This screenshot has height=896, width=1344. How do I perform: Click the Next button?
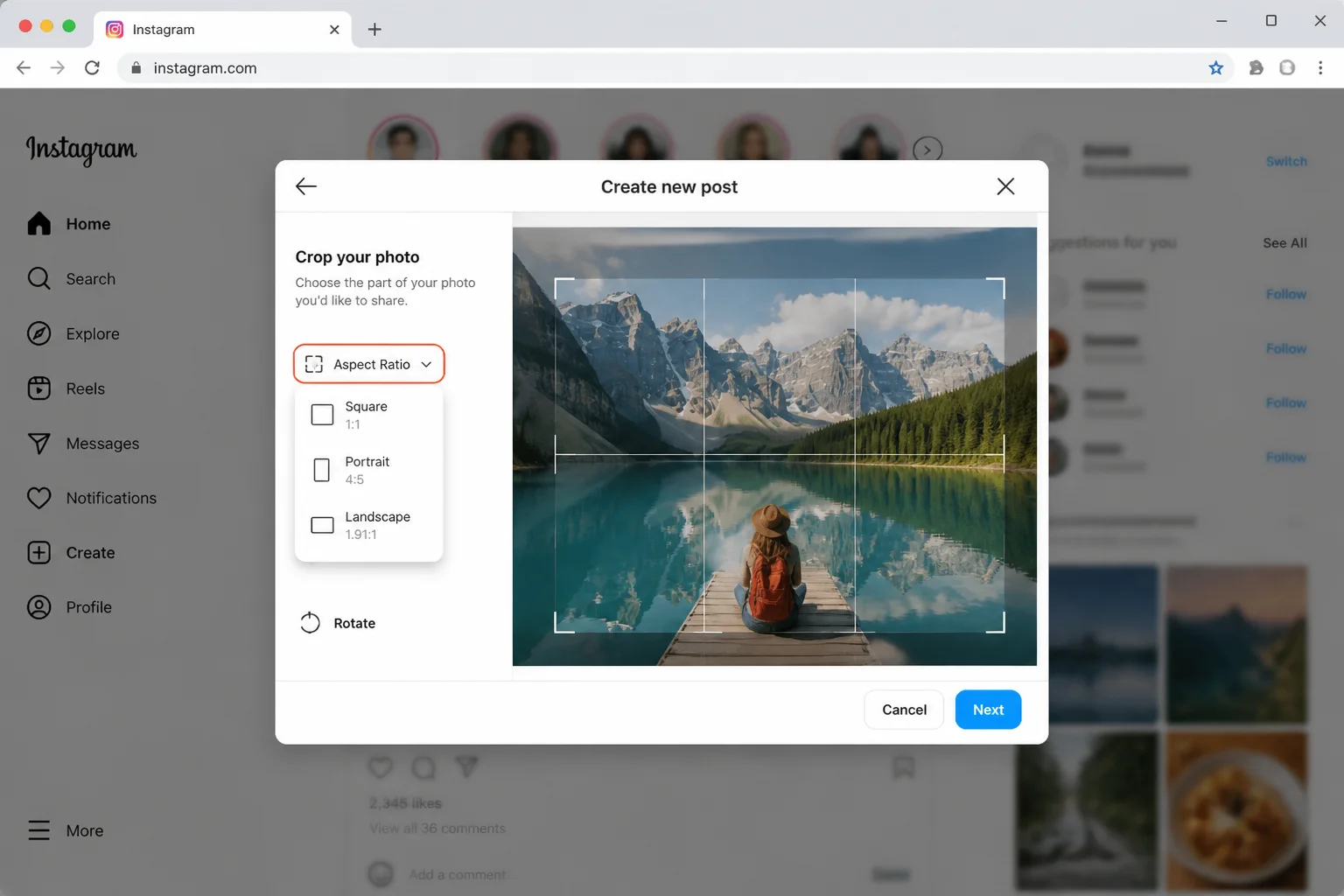[988, 710]
